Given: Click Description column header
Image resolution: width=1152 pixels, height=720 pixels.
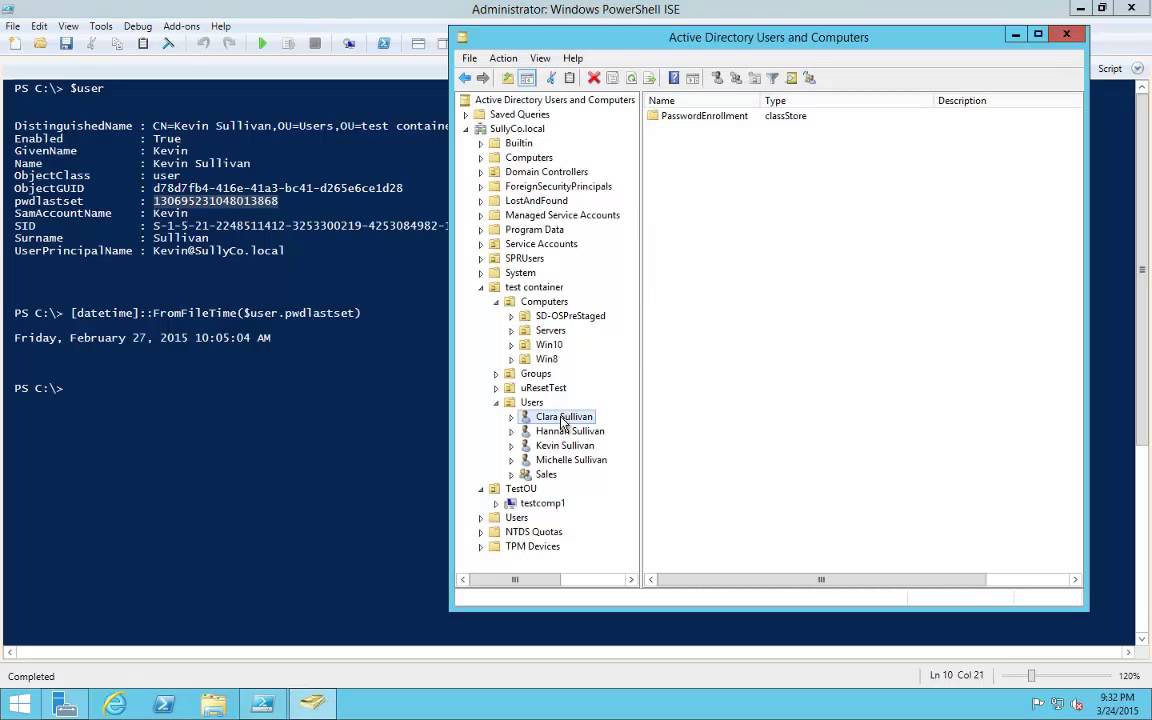Looking at the screenshot, I should click(1007, 101).
